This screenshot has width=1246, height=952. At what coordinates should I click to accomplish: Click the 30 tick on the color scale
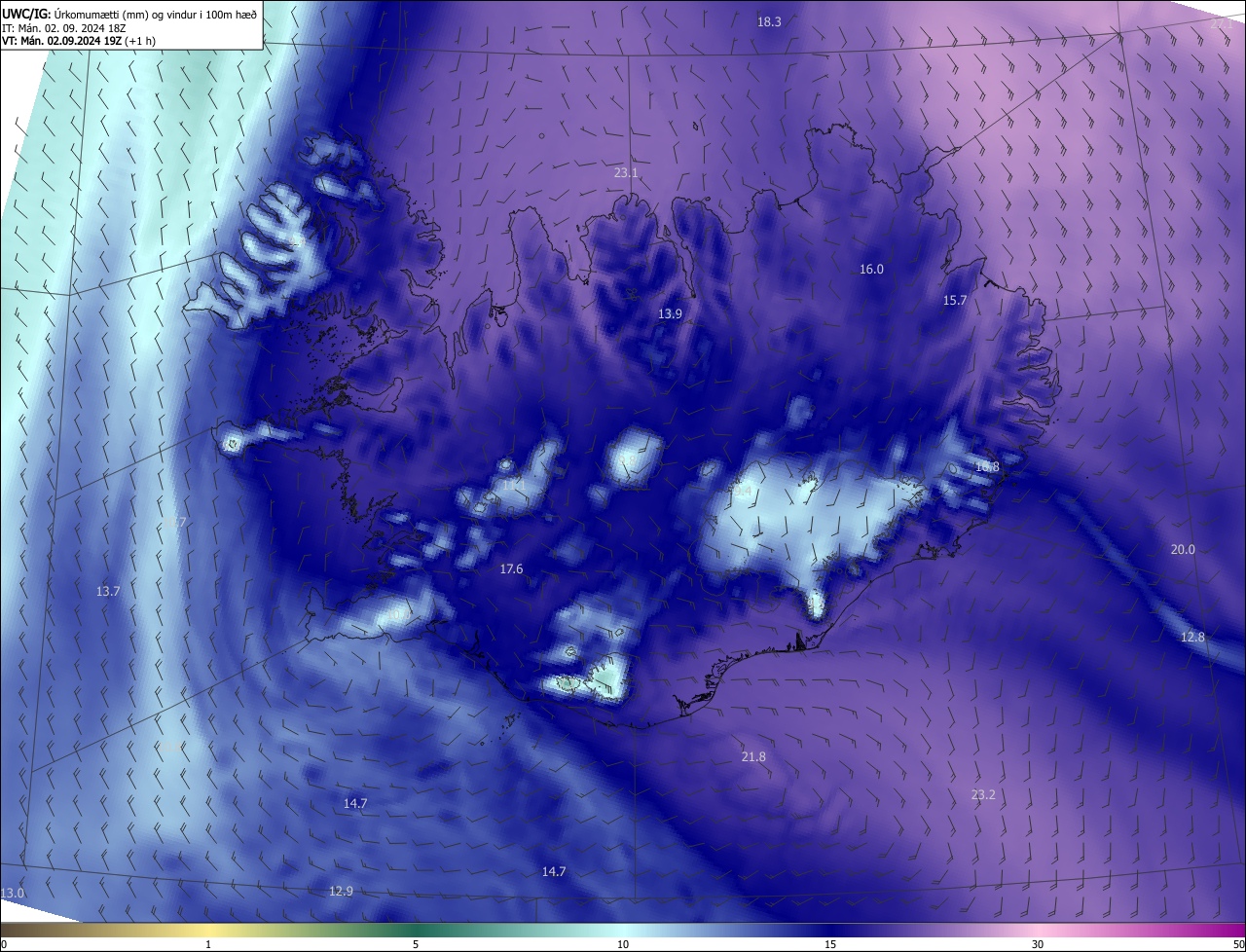[x=1038, y=944]
